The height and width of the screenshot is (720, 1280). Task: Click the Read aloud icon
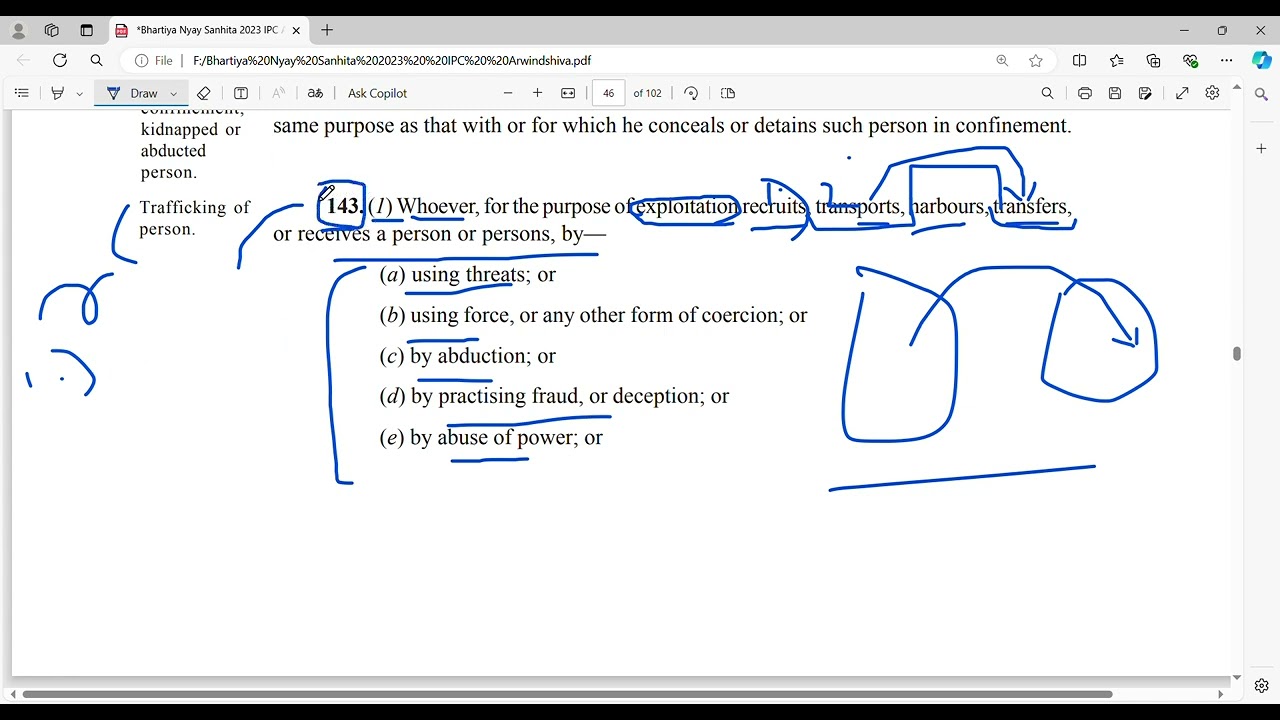[x=279, y=93]
